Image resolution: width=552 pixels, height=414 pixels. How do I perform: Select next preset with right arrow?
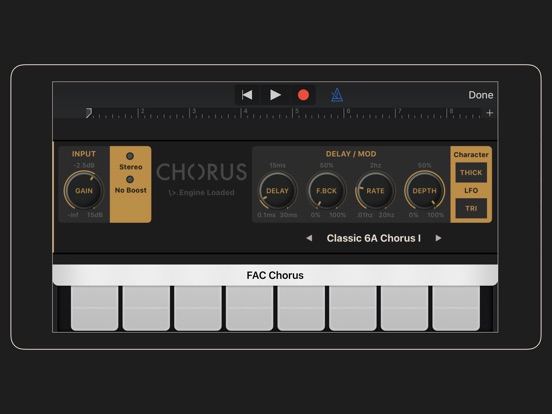click(438, 238)
